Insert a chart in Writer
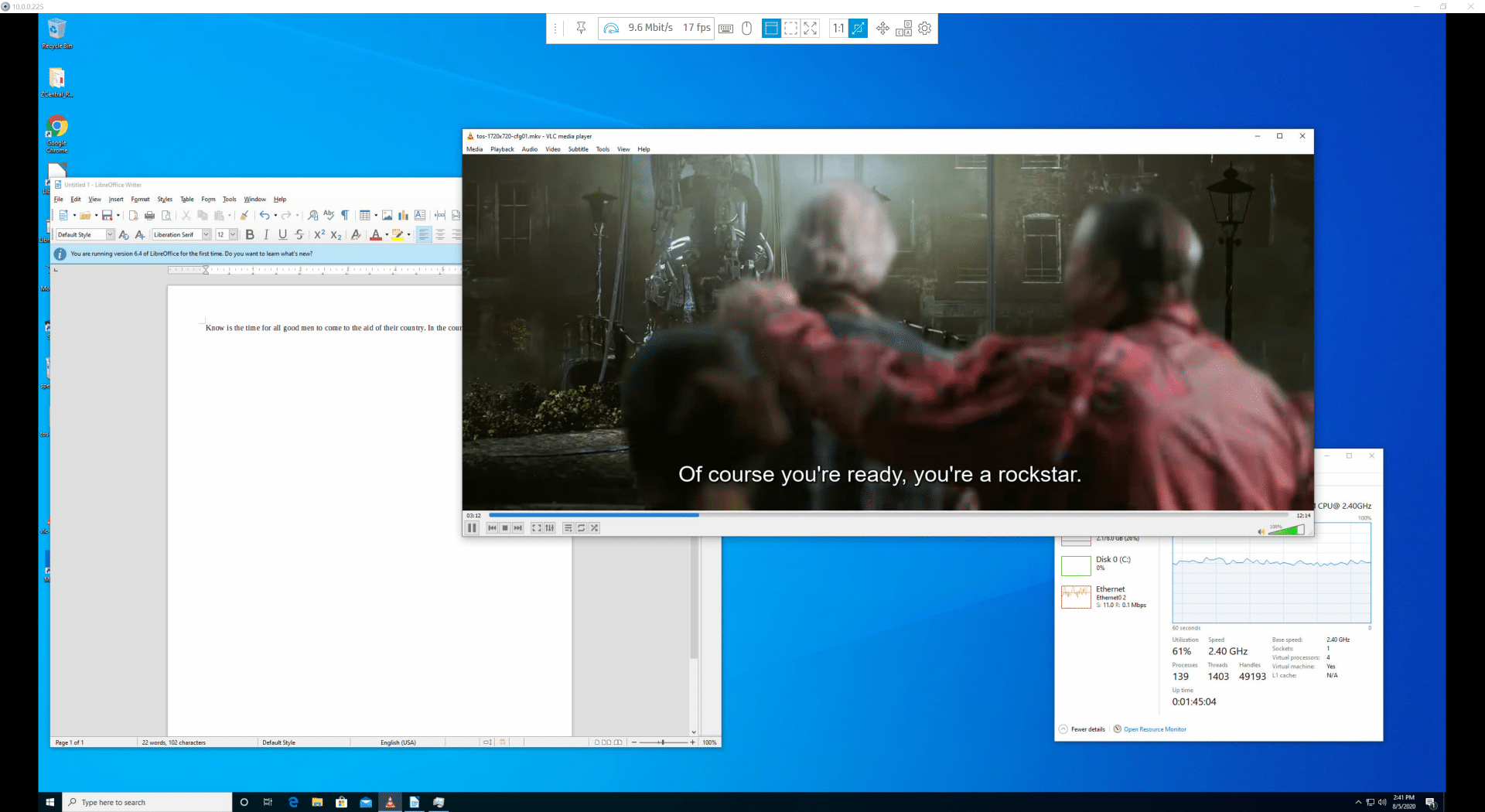 pyautogui.click(x=404, y=216)
